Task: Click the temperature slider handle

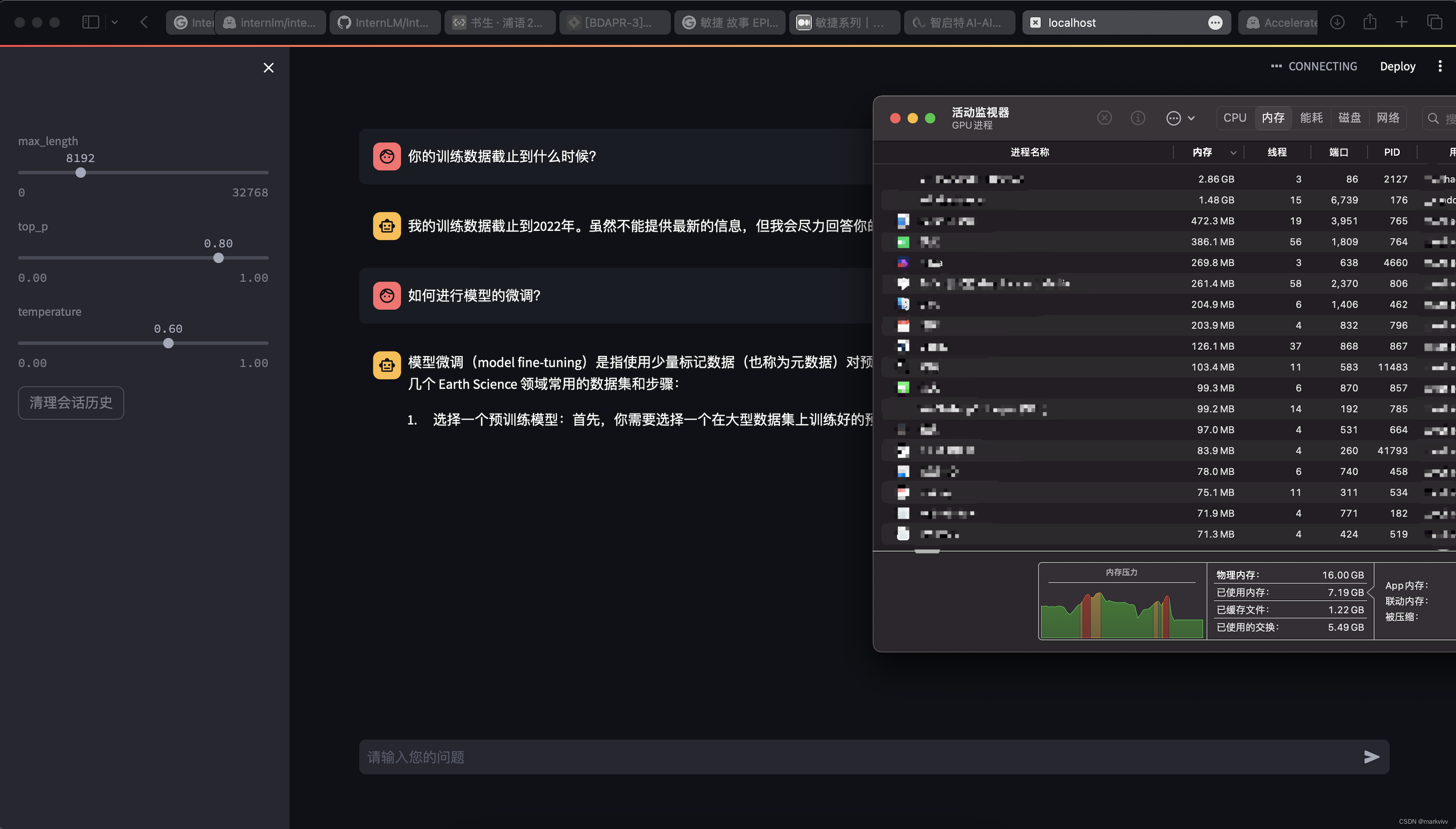Action: (x=168, y=343)
